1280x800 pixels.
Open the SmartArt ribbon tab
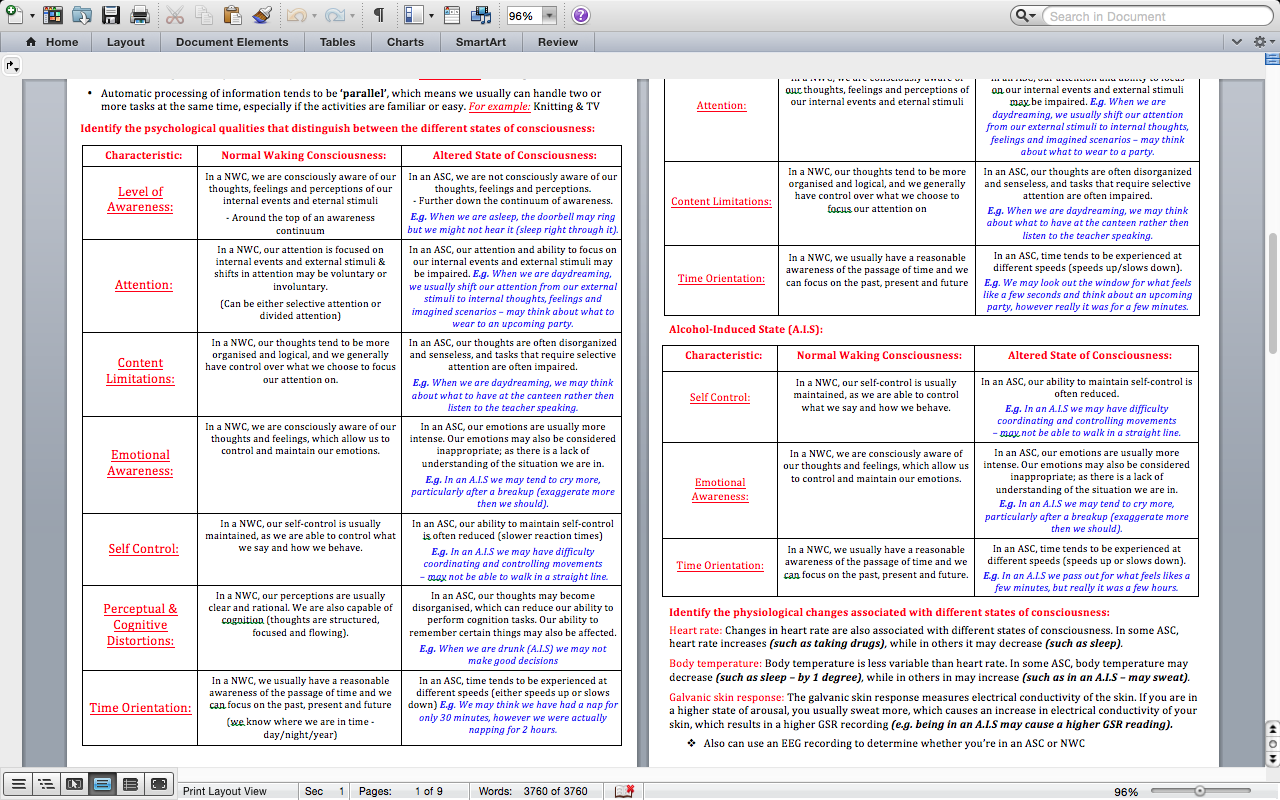pyautogui.click(x=481, y=42)
